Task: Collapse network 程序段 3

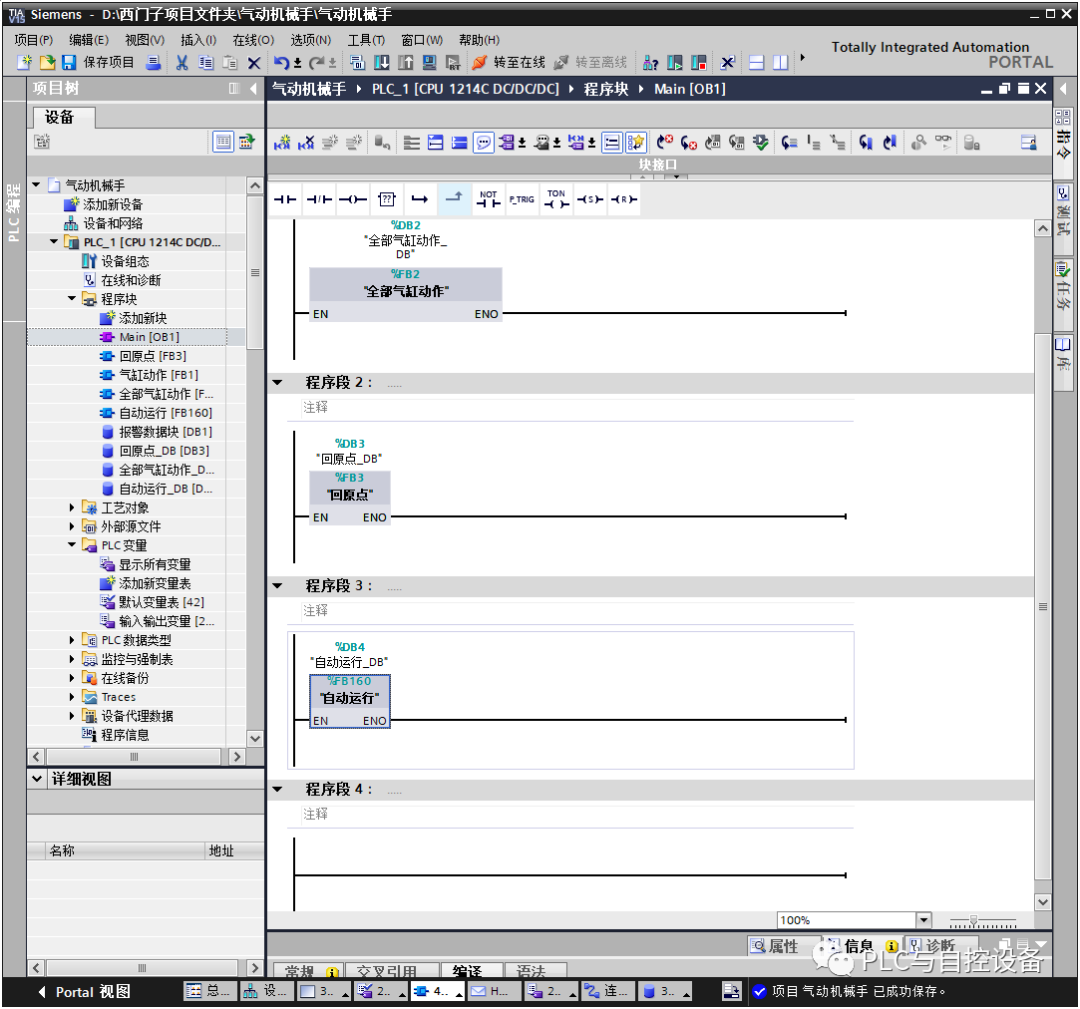Action: 278,586
